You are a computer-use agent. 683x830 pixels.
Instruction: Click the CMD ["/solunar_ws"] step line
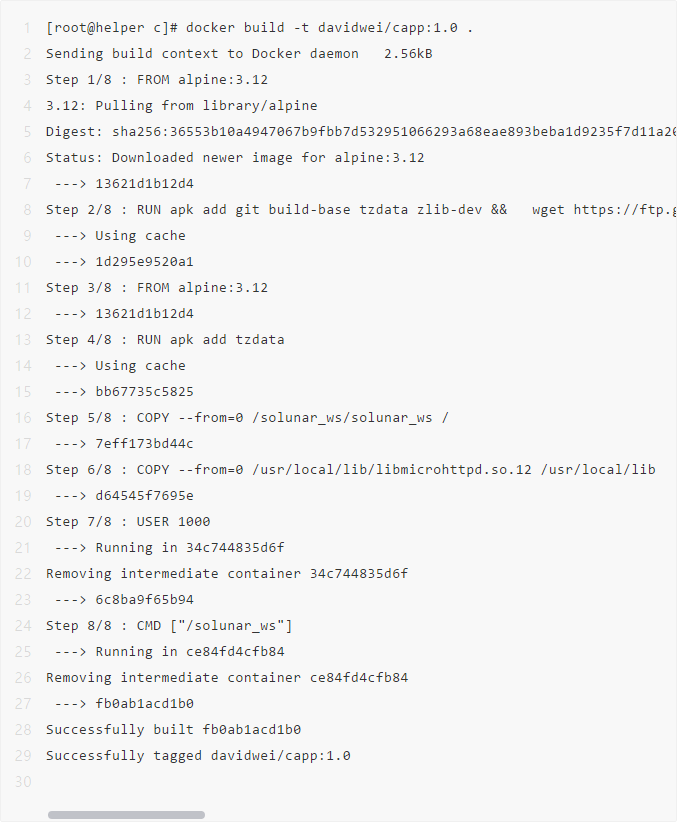point(169,626)
